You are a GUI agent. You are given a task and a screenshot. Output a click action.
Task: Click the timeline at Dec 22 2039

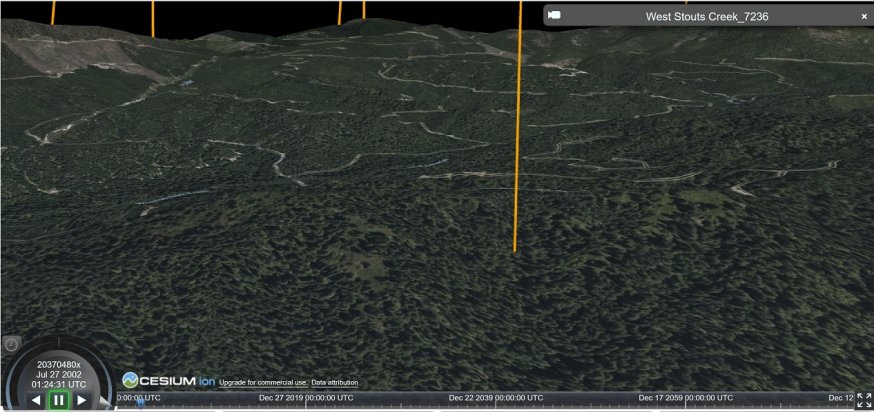point(495,398)
